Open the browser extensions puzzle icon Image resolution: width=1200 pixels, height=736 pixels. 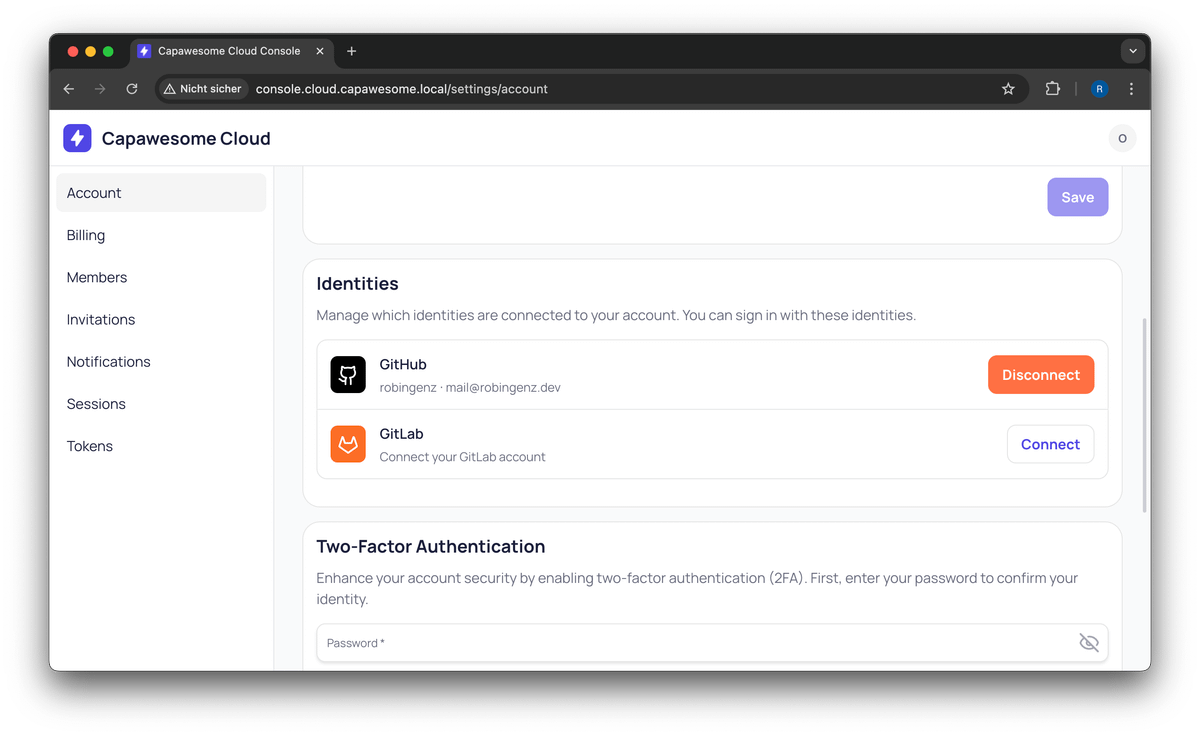1052,88
